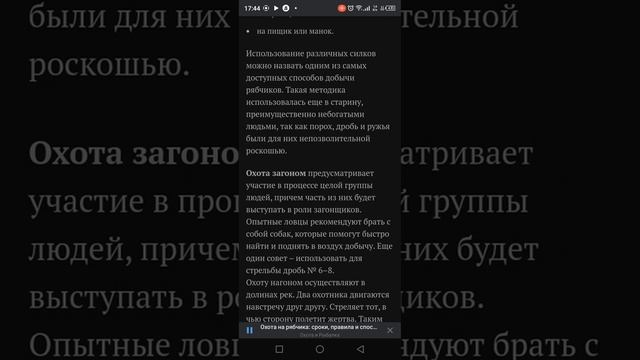Tap the line 'долинах рек. Два охотника двигаются'
The image size is (640, 360).
tap(317, 295)
